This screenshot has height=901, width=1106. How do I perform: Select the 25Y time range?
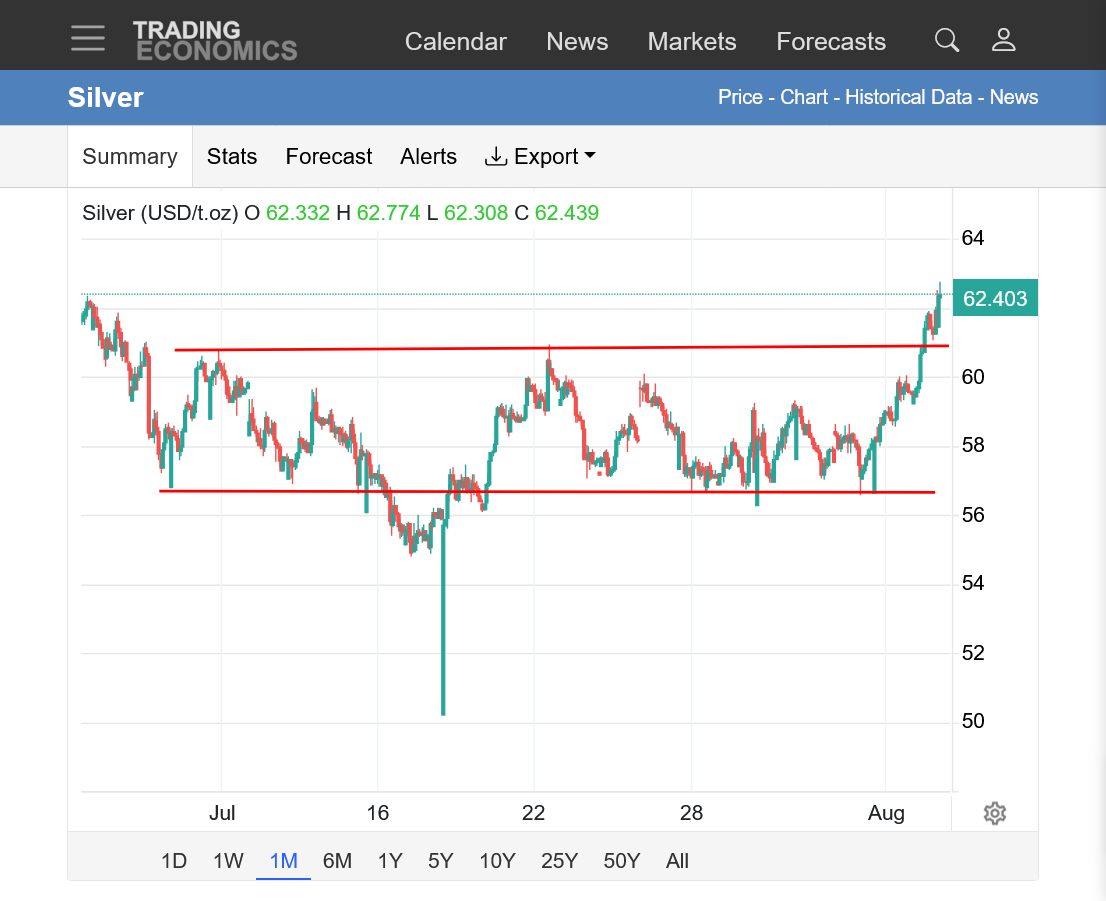pos(559,861)
